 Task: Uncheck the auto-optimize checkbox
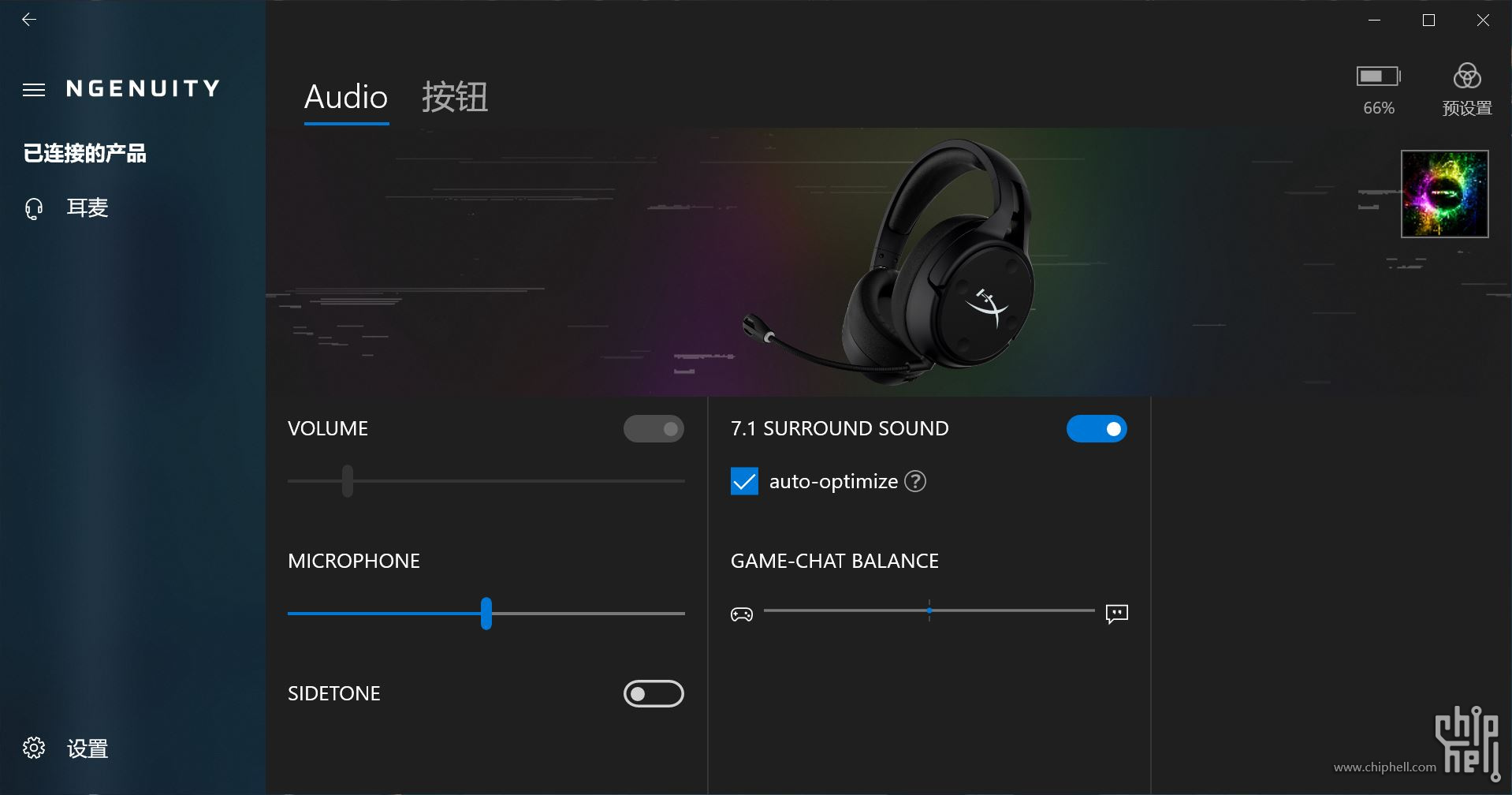[x=744, y=481]
